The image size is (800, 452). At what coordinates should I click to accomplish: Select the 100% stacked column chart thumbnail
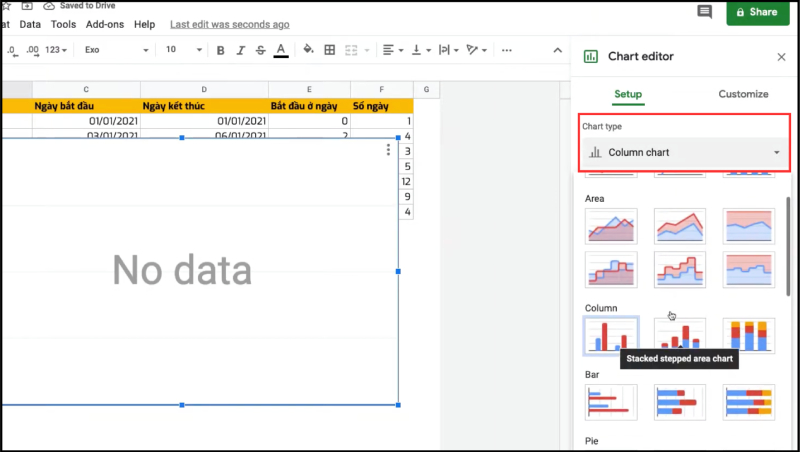[748, 336]
